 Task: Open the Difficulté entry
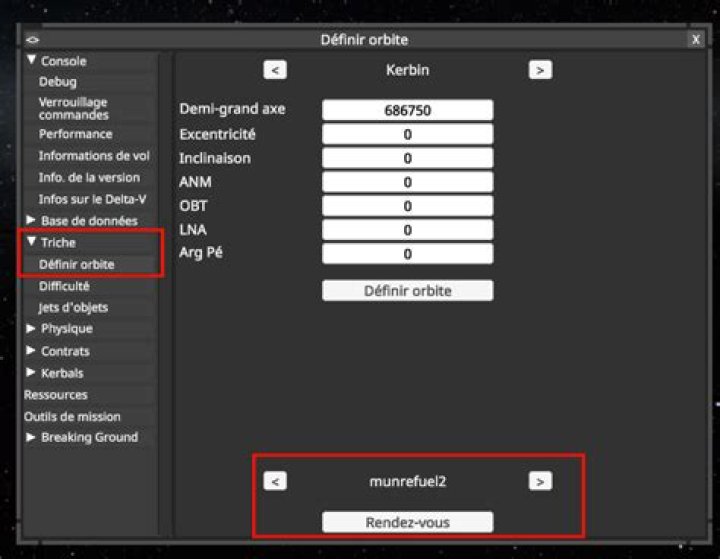click(x=64, y=286)
